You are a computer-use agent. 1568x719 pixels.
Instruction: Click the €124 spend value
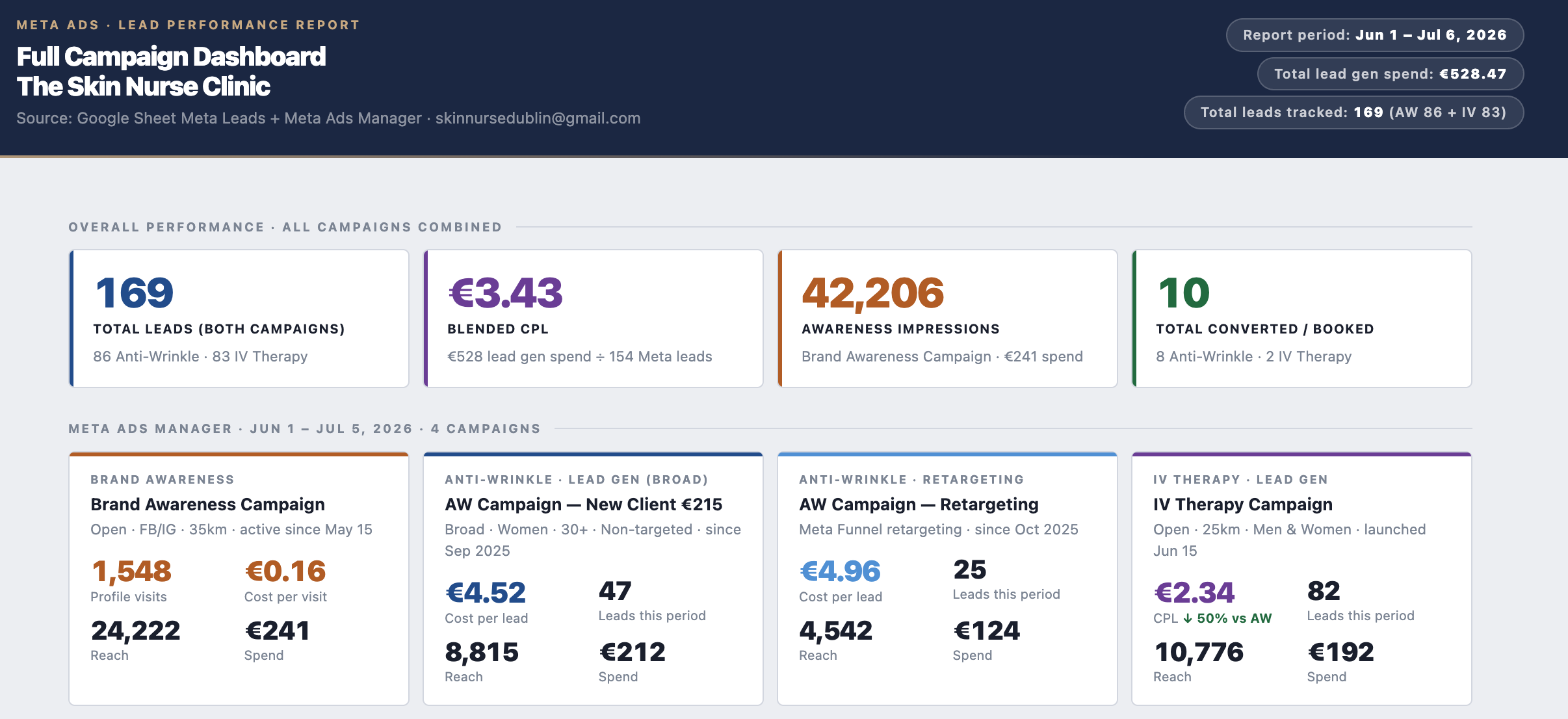pyautogui.click(x=987, y=631)
